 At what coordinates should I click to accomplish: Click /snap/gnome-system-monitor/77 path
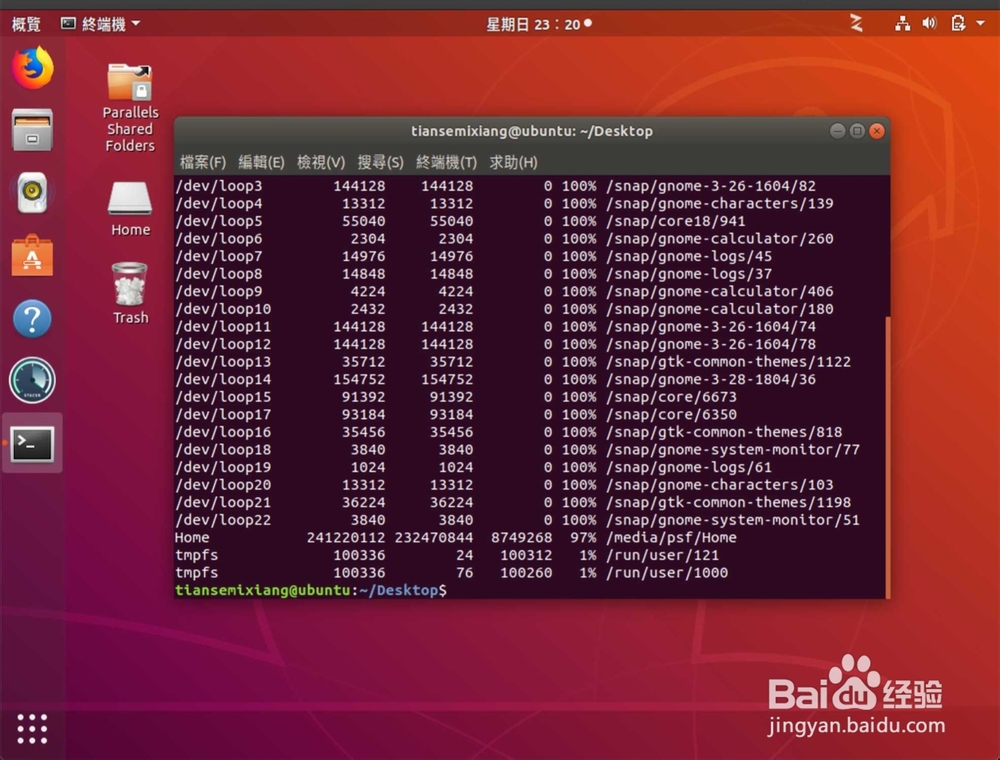733,449
